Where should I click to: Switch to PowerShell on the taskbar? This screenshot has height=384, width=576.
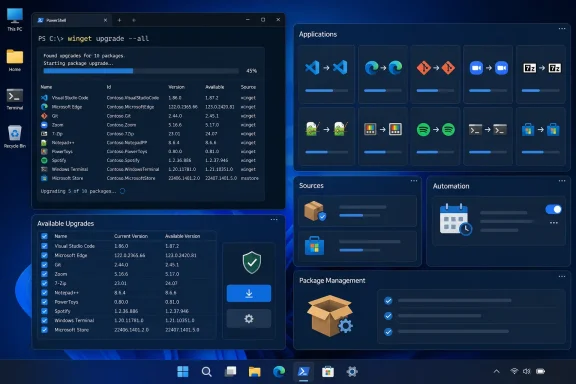303,372
